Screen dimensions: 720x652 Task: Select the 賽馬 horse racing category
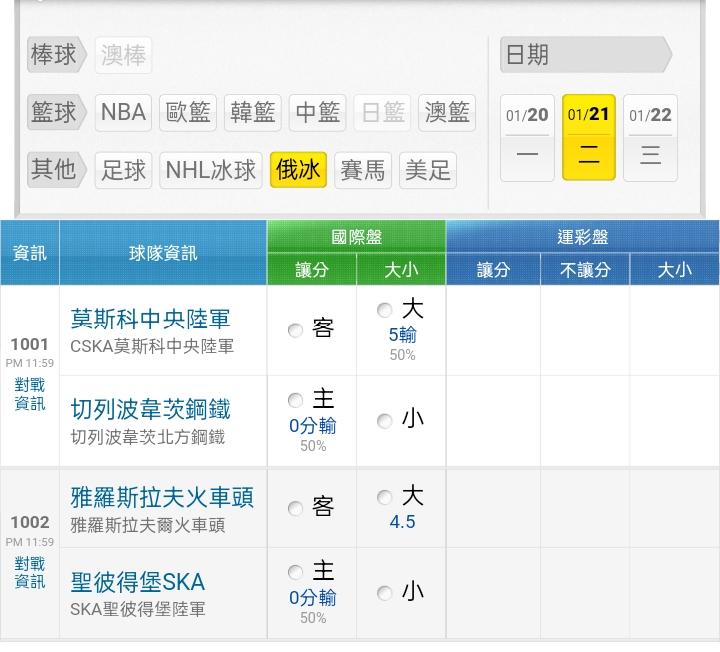[x=362, y=170]
